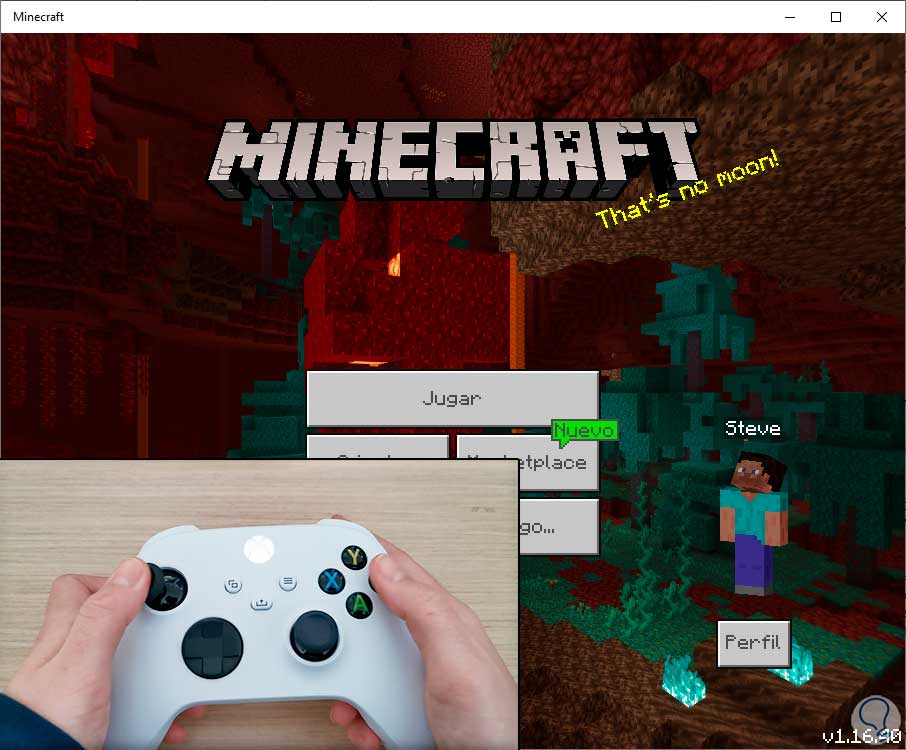Click the yellow "That's no moon!" splash text
The image size is (906, 750).
click(687, 188)
